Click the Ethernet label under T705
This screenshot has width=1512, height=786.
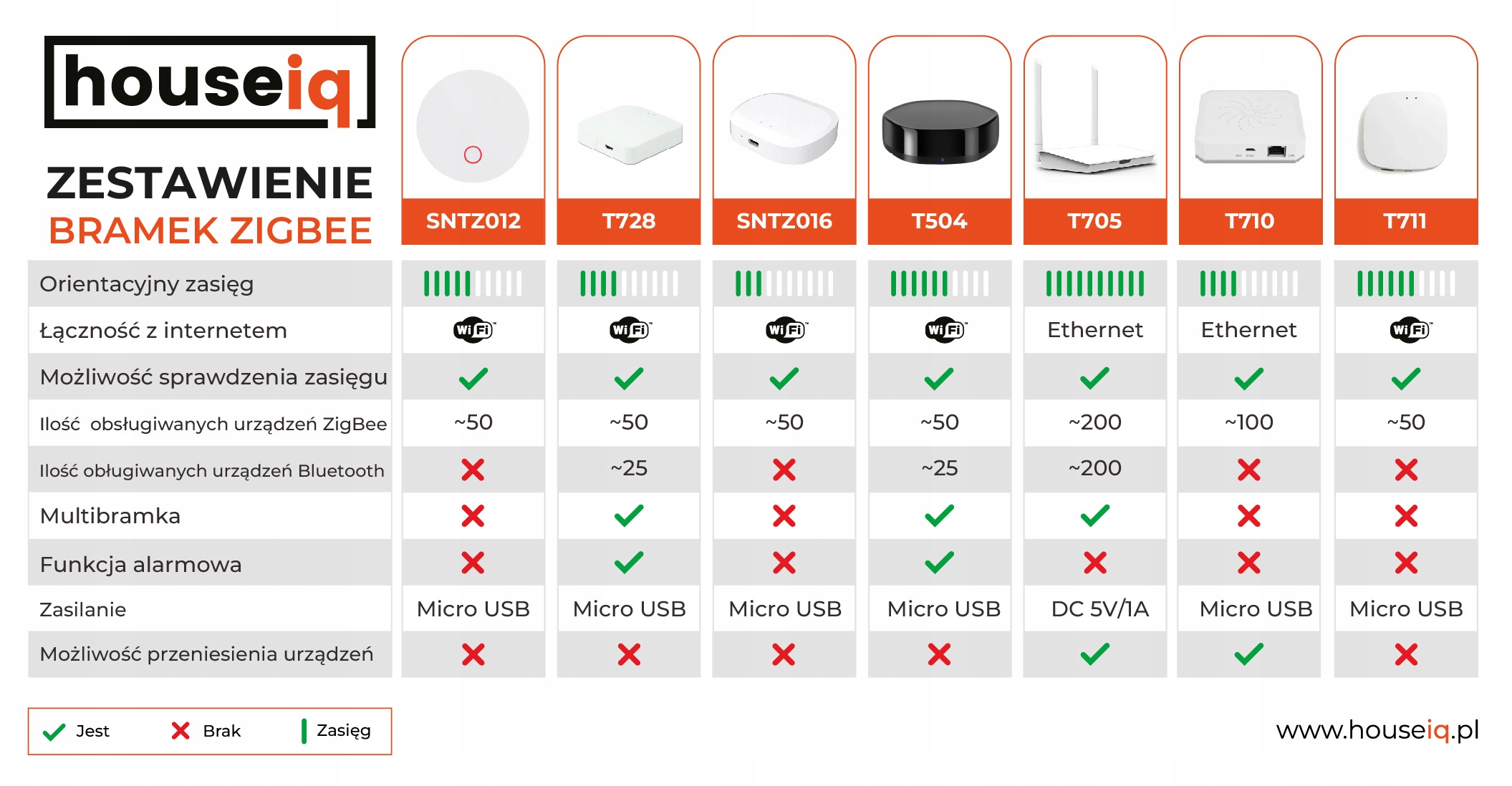(1094, 330)
